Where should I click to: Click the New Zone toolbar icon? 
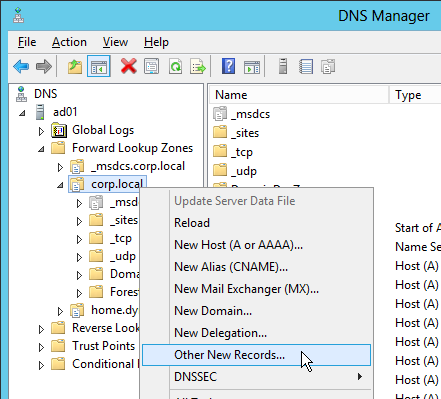pos(328,66)
